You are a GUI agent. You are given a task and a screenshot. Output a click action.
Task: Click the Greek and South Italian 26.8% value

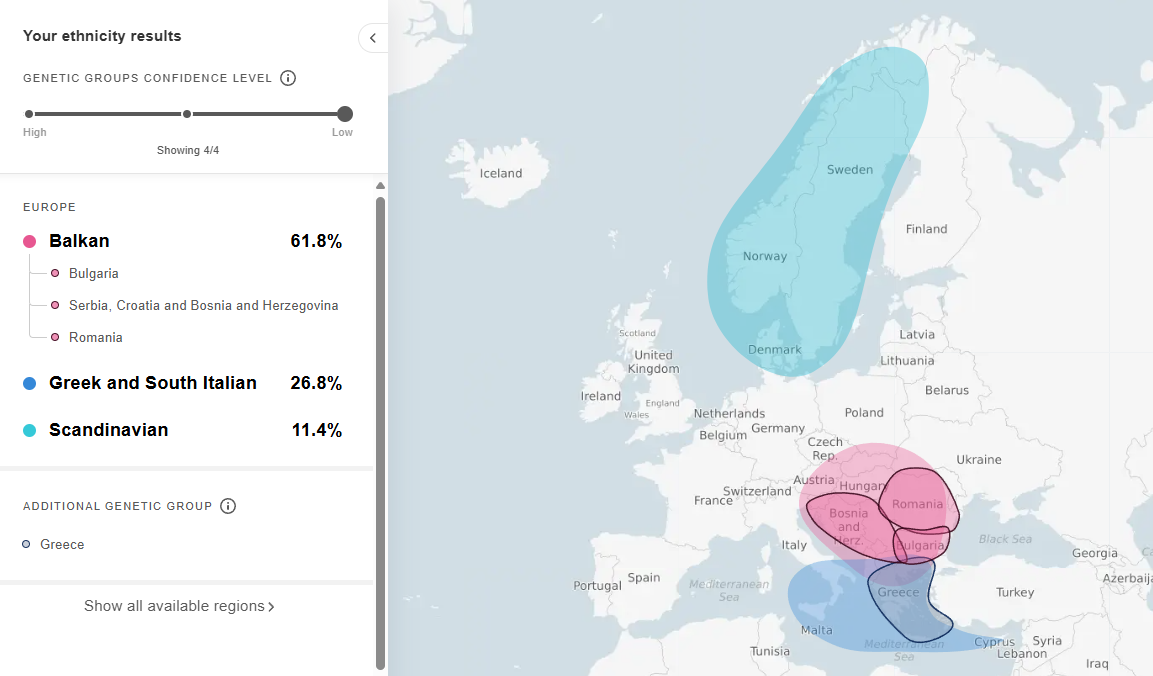click(x=316, y=383)
